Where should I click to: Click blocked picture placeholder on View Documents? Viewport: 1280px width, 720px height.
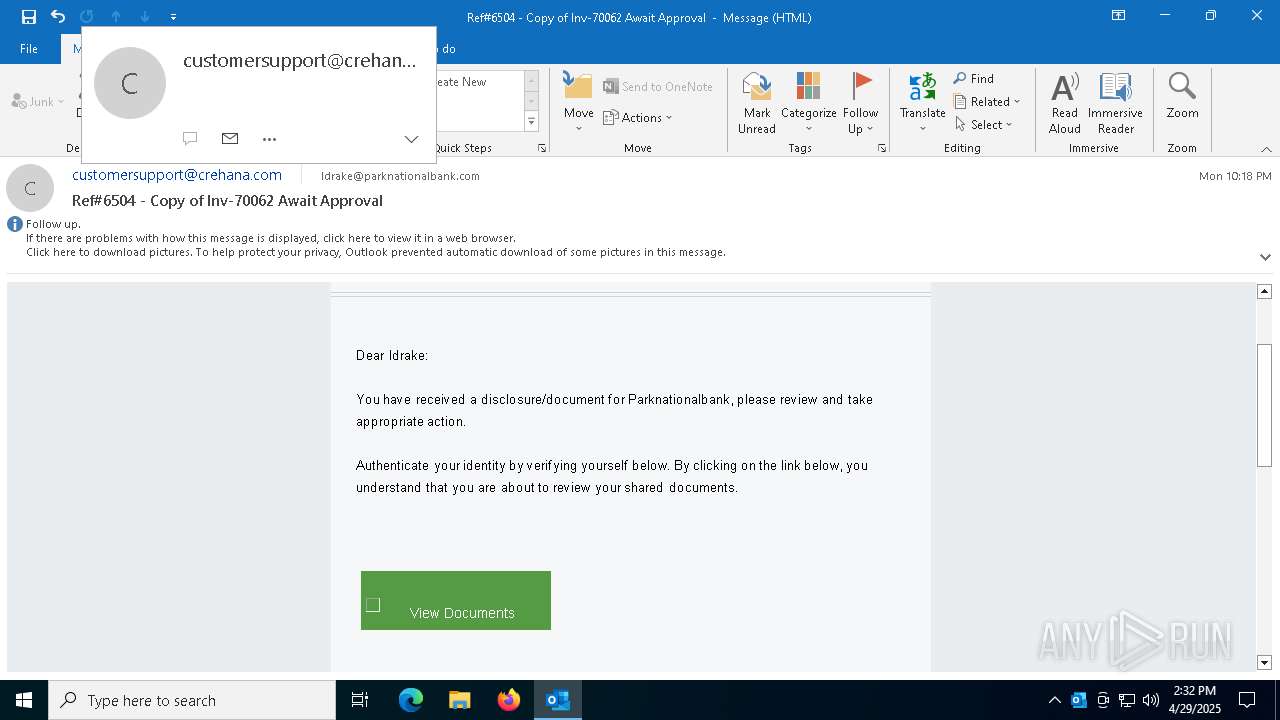coord(373,605)
